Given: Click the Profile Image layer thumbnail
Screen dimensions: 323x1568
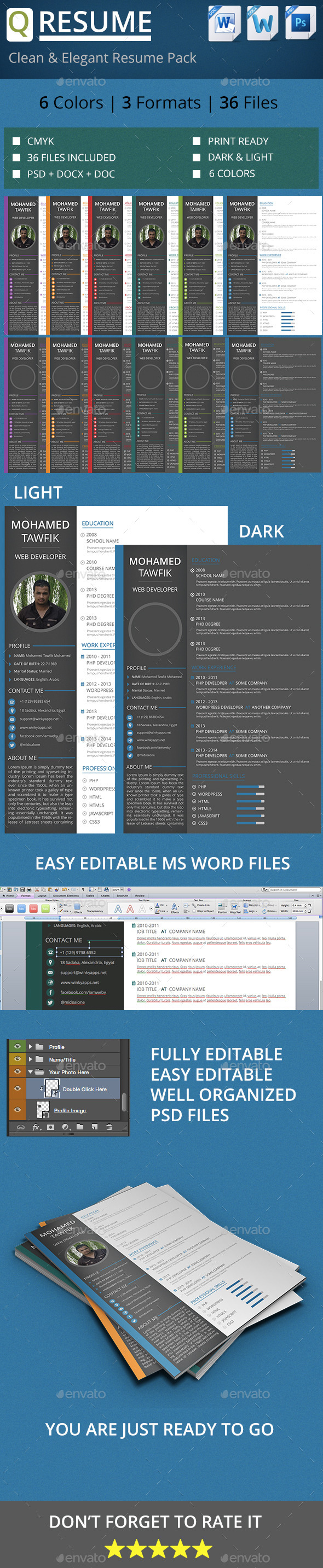Looking at the screenshot, I should [x=44, y=1110].
